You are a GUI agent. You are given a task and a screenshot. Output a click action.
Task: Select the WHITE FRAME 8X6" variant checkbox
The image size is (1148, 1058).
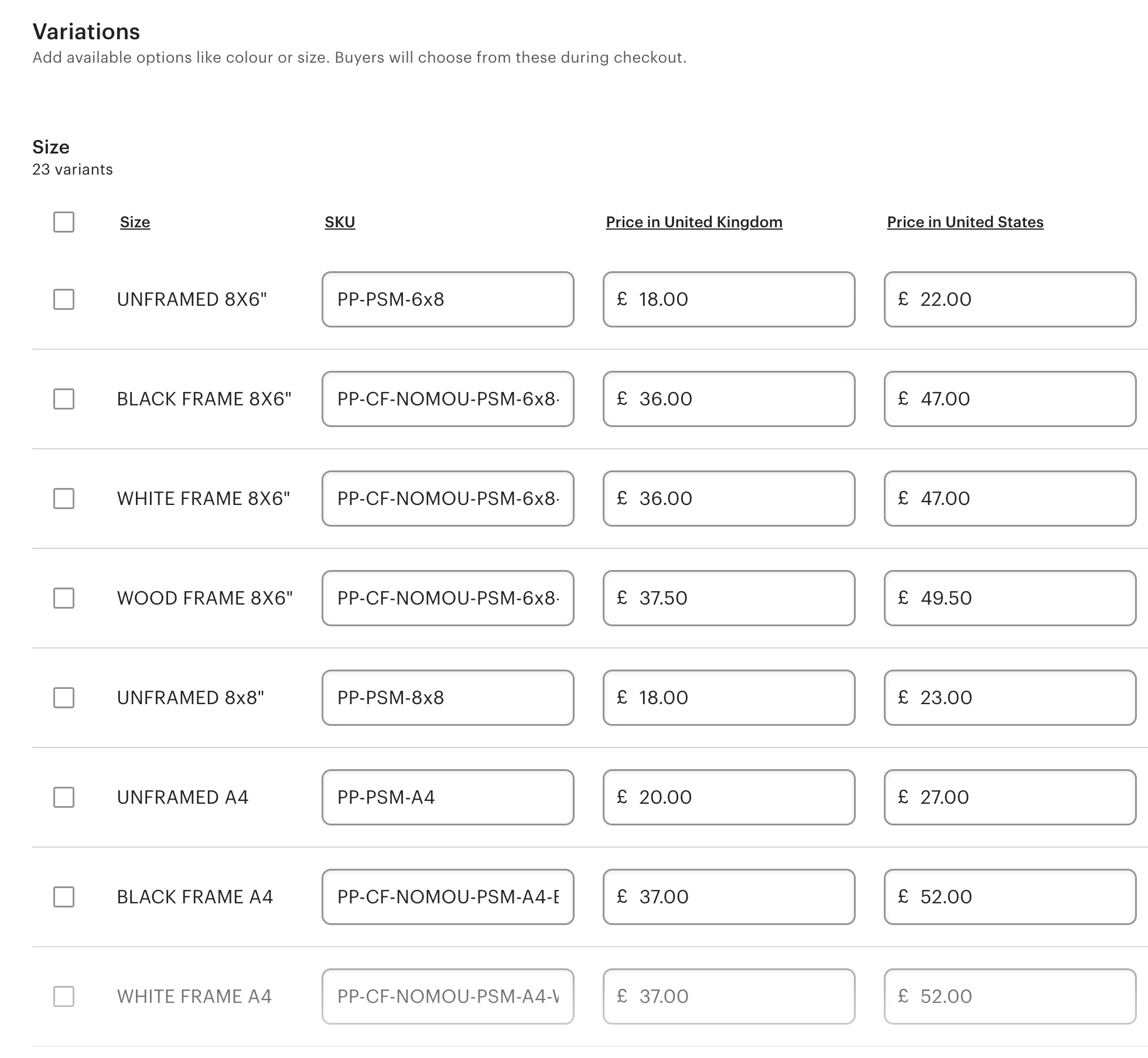click(x=64, y=499)
